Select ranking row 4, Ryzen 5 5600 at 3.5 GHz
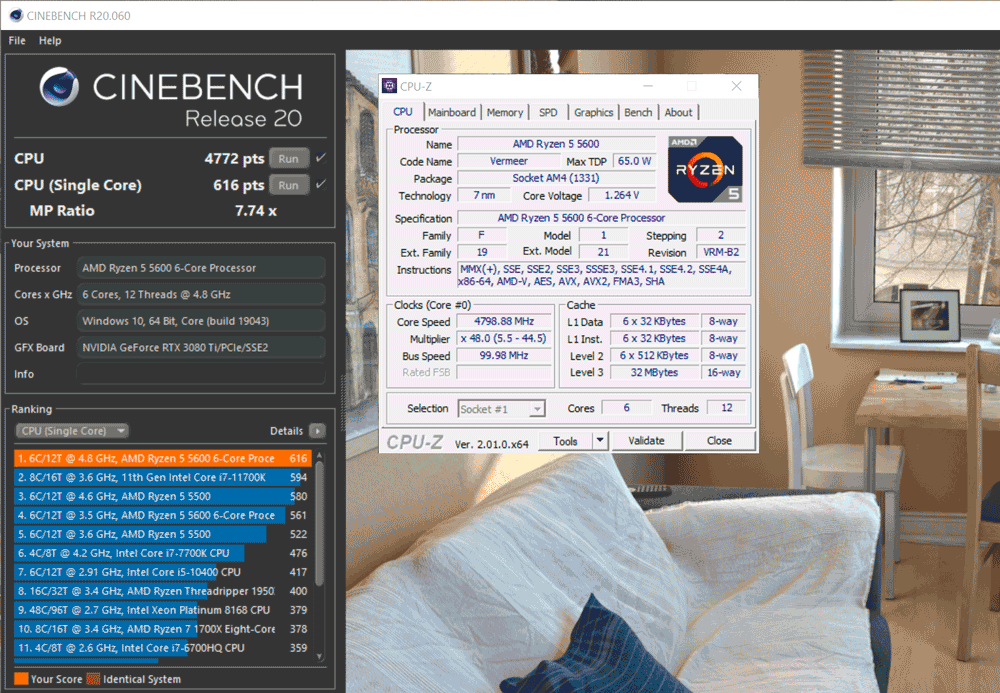1000x693 pixels. point(163,515)
